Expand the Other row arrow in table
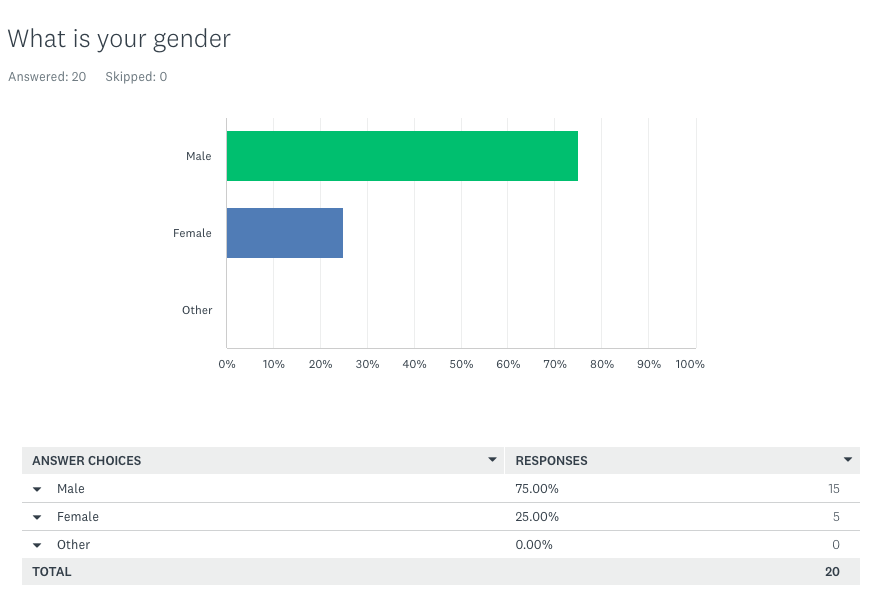The width and height of the screenshot is (877, 608). coord(37,545)
